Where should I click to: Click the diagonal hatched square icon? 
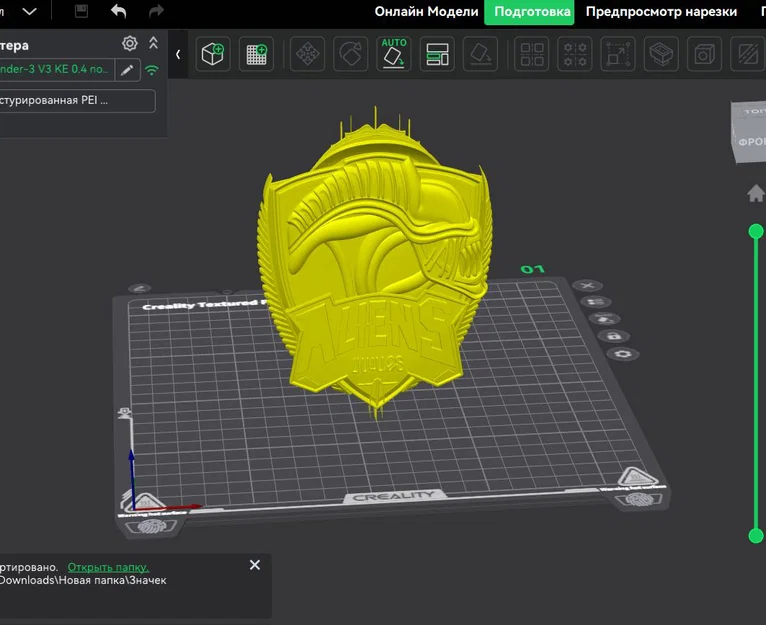tap(747, 54)
